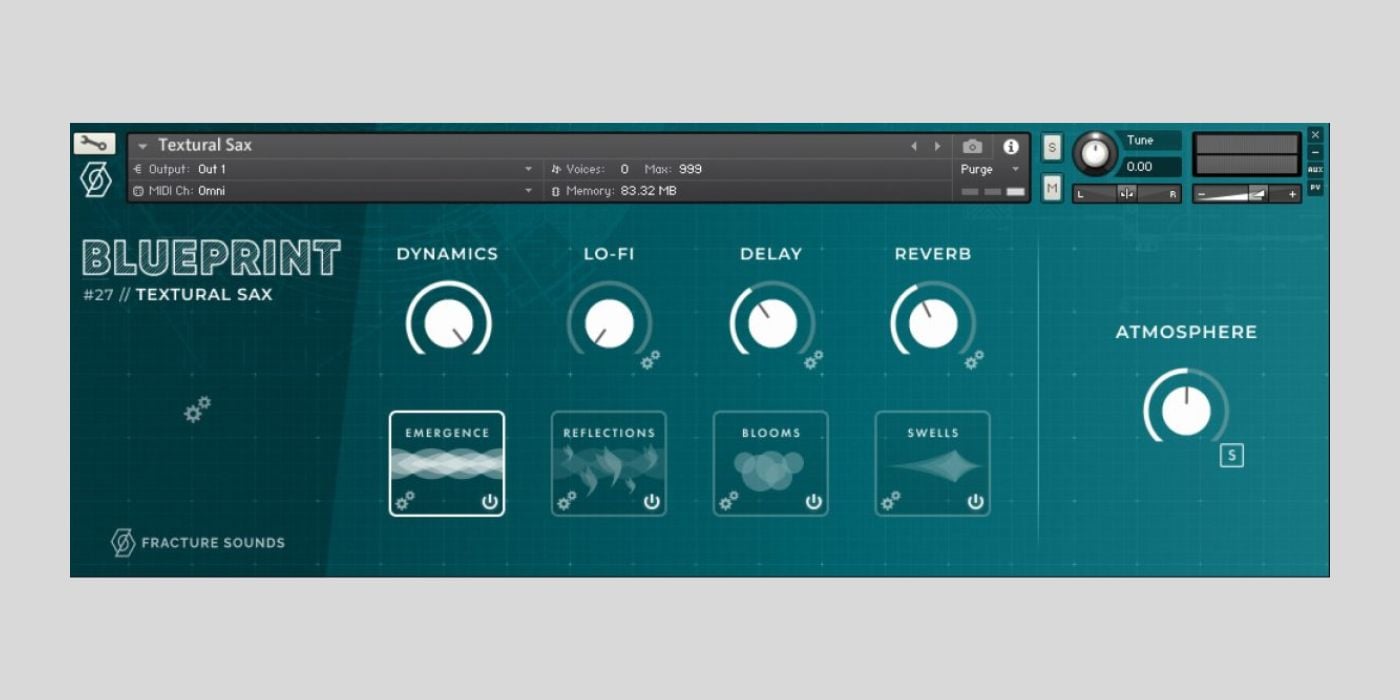Click the output level meter display
This screenshot has width=1400, height=700.
click(x=1247, y=154)
